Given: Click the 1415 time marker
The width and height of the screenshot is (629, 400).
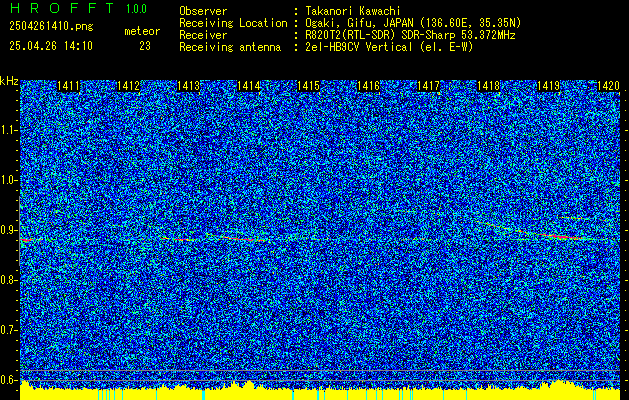Looking at the screenshot, I should tap(308, 86).
